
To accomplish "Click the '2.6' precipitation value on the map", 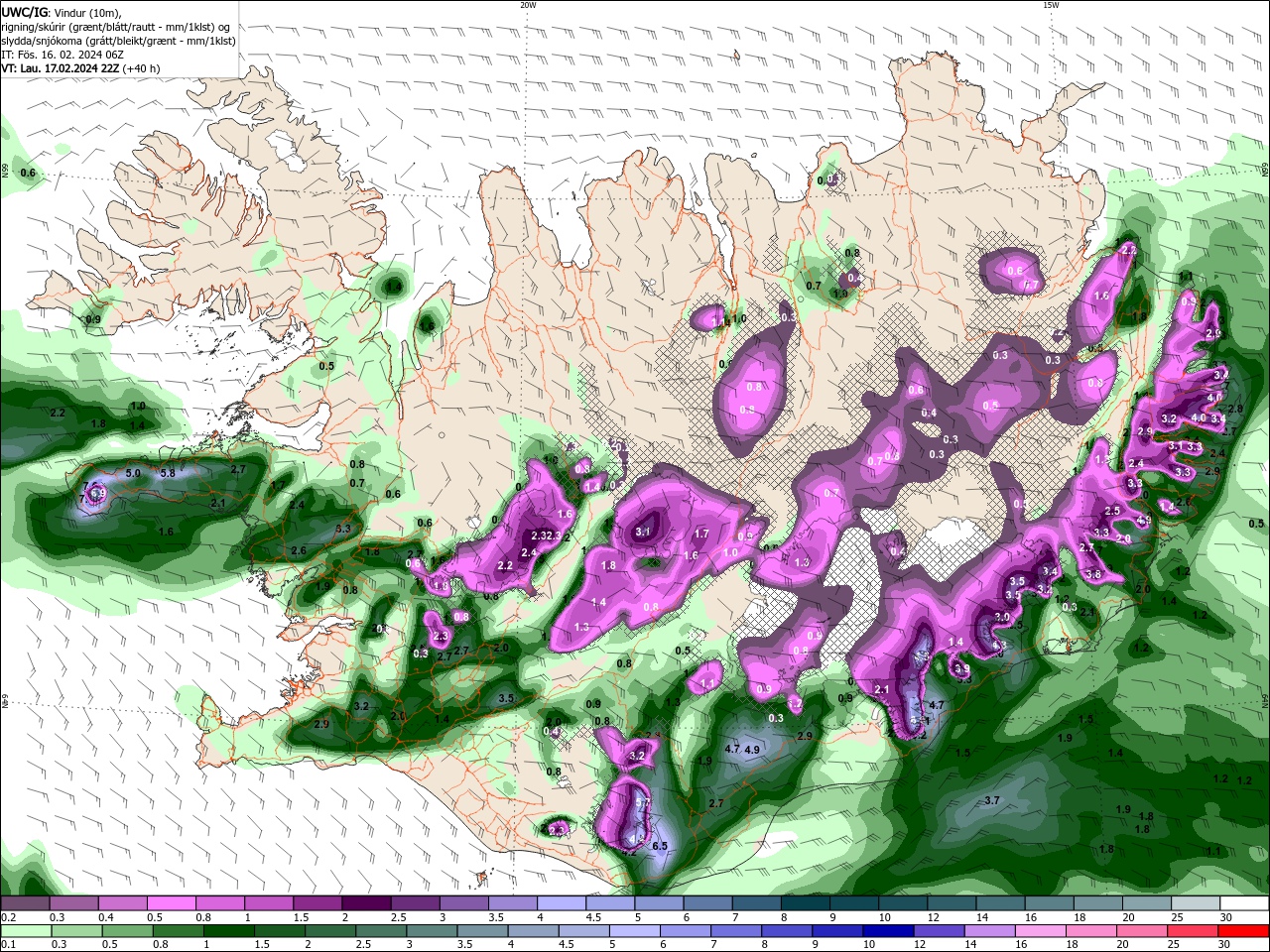I will coord(299,550).
